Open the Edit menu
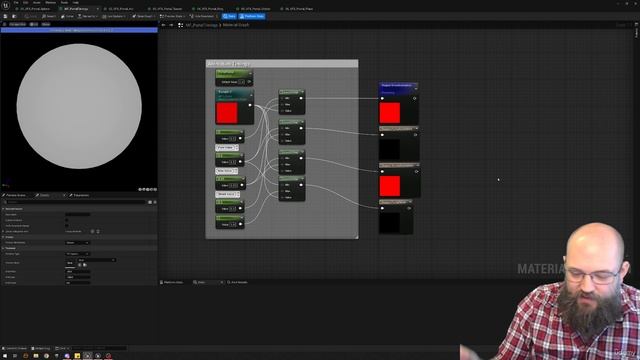Image resolution: width=640 pixels, height=360 pixels. point(25,2)
